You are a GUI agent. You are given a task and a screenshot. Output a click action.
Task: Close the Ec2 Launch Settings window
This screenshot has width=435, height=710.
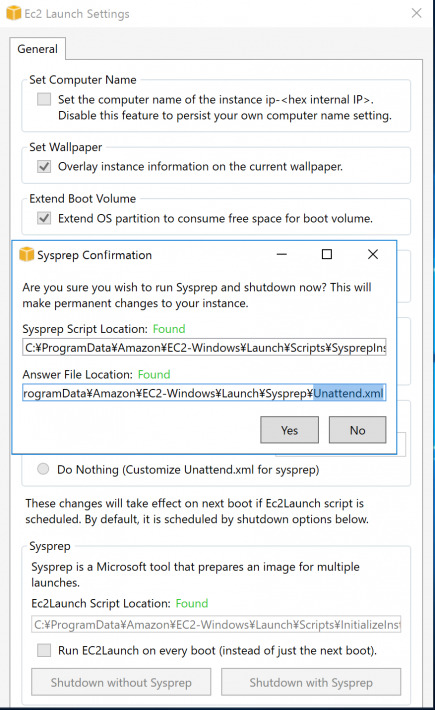[416, 13]
